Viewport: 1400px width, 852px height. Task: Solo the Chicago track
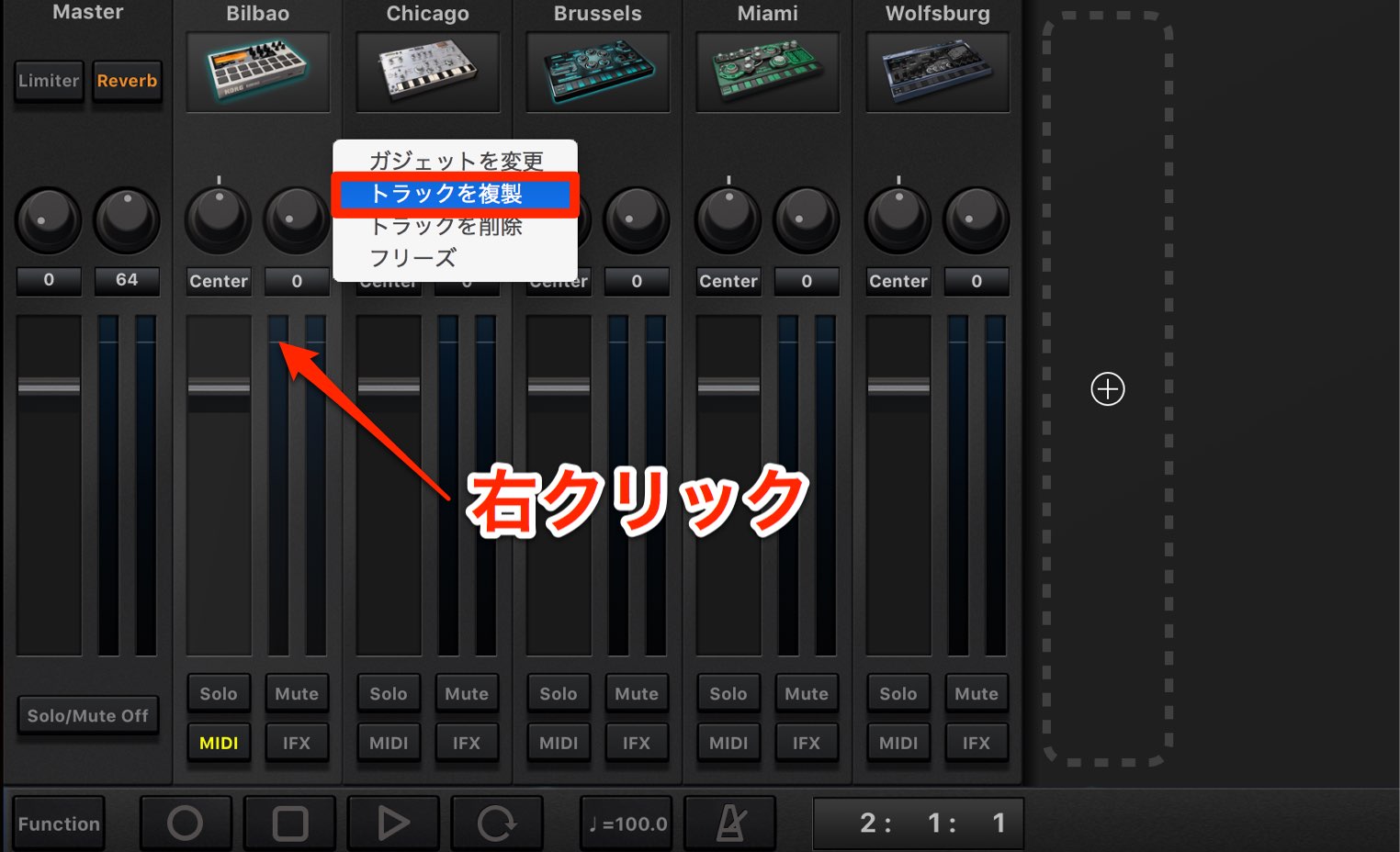pos(389,694)
